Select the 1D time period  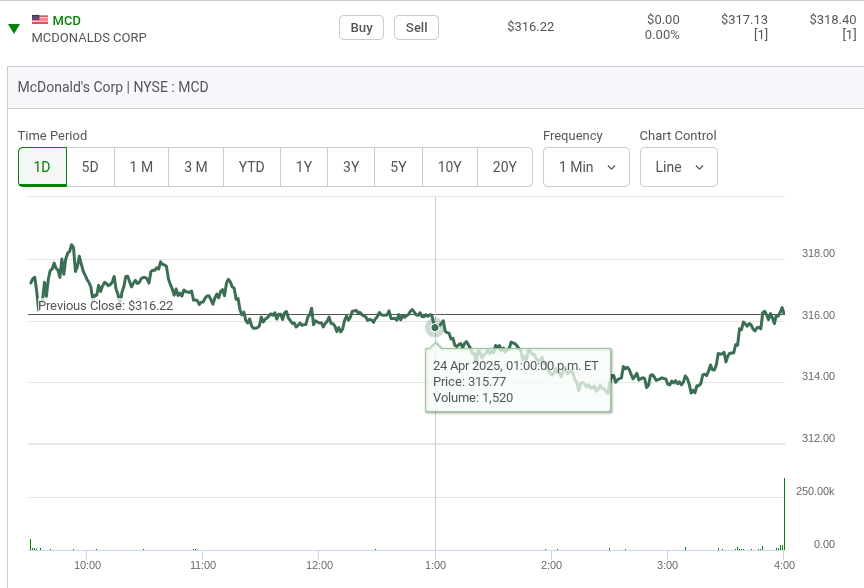point(42,167)
